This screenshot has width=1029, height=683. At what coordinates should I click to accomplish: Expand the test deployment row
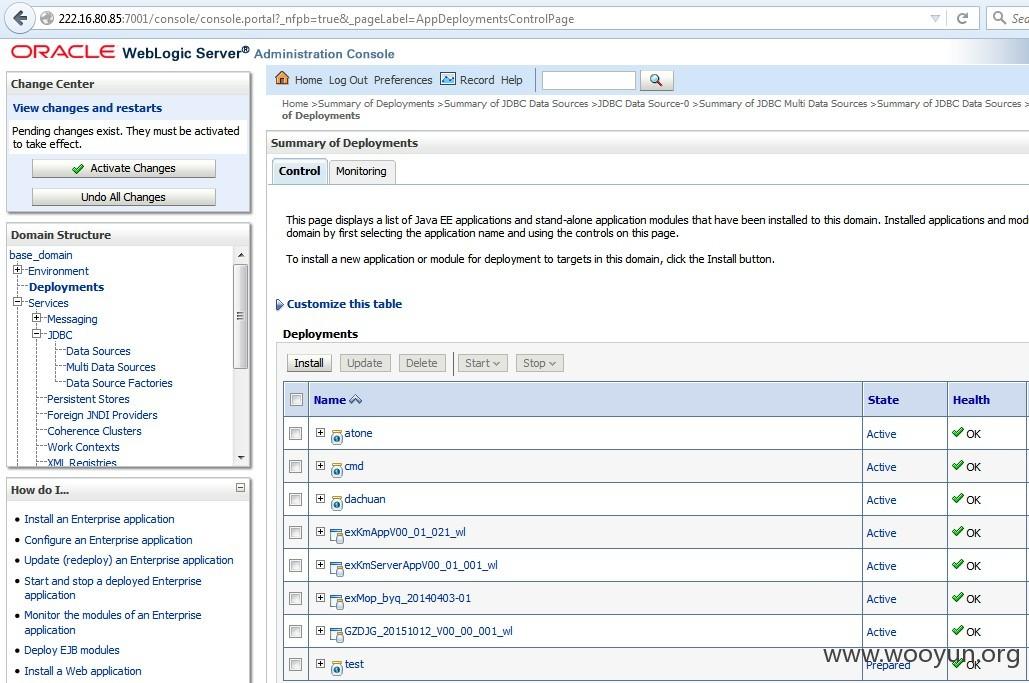(x=320, y=663)
